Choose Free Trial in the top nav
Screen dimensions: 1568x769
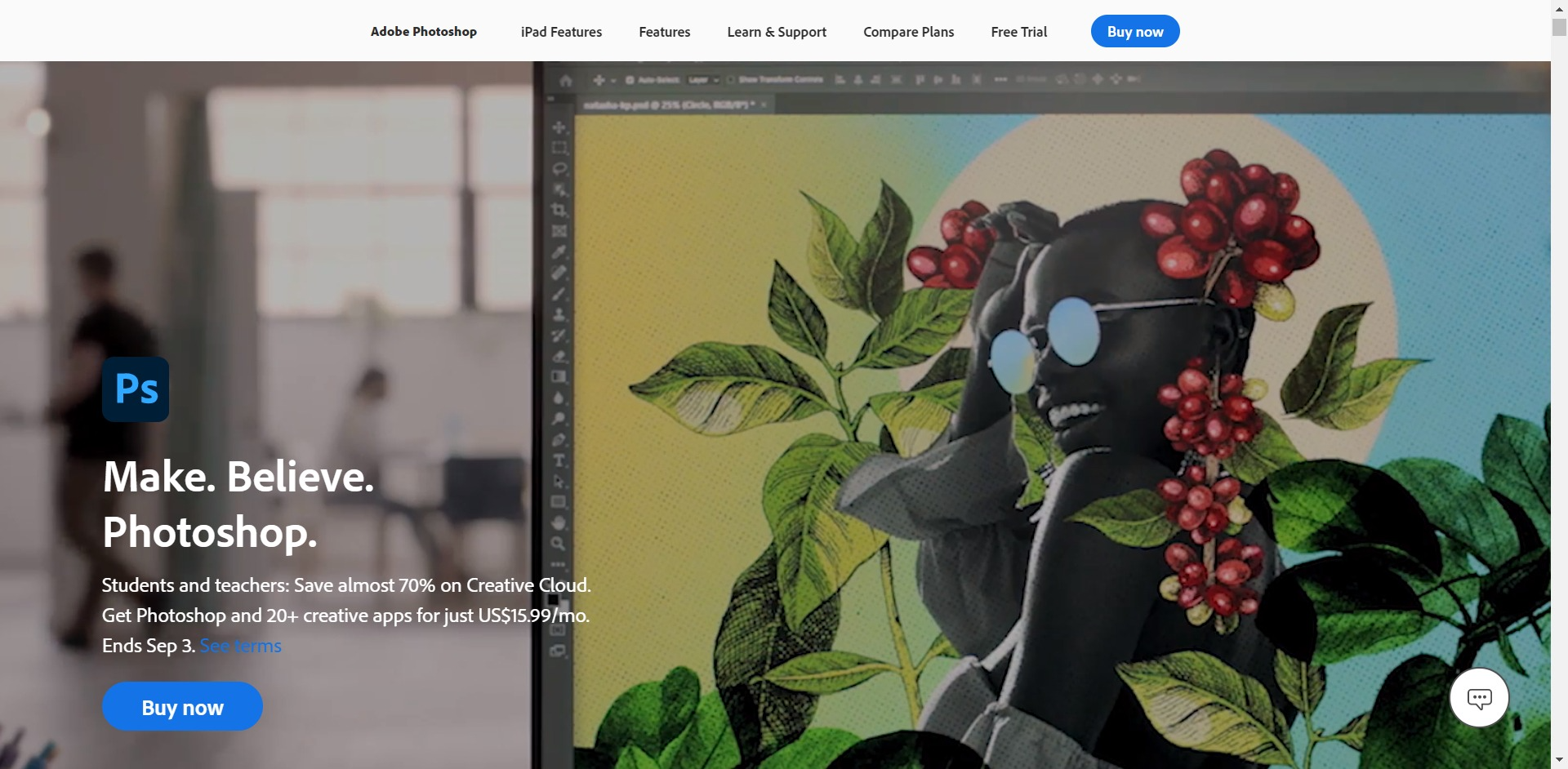coord(1018,32)
